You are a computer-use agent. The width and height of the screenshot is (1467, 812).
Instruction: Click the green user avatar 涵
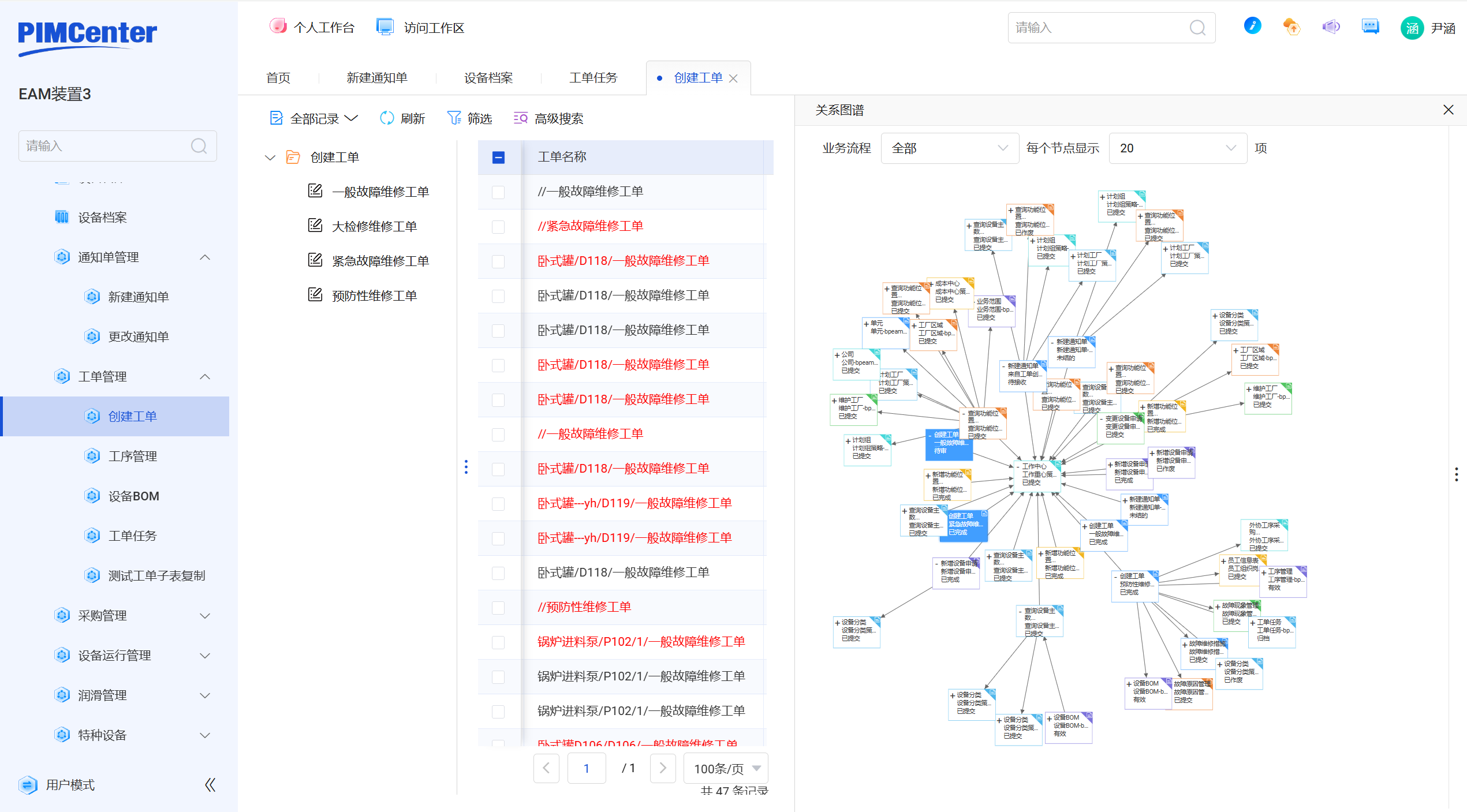point(1412,28)
